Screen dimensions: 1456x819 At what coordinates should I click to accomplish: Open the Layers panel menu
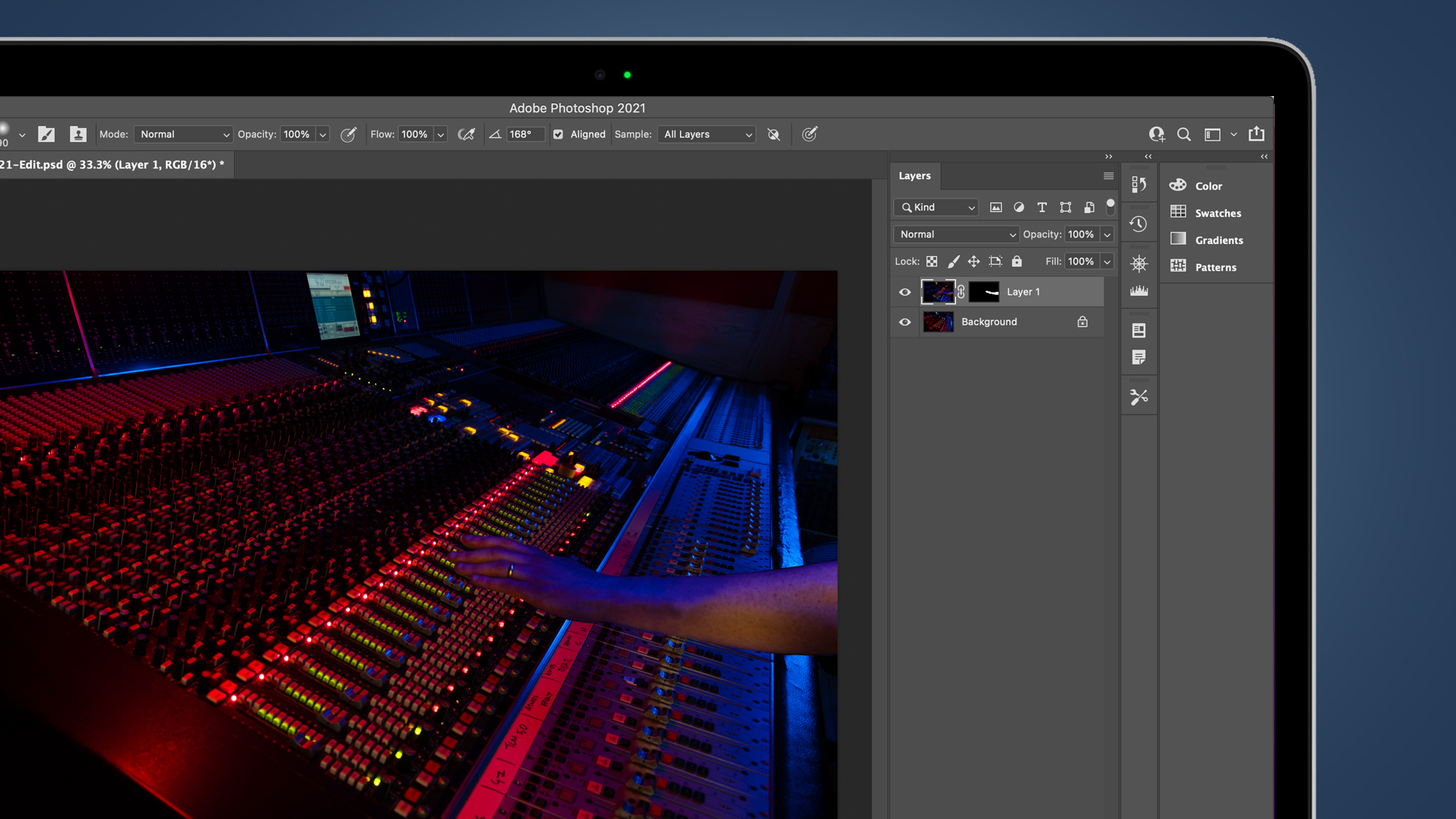pos(1108,176)
